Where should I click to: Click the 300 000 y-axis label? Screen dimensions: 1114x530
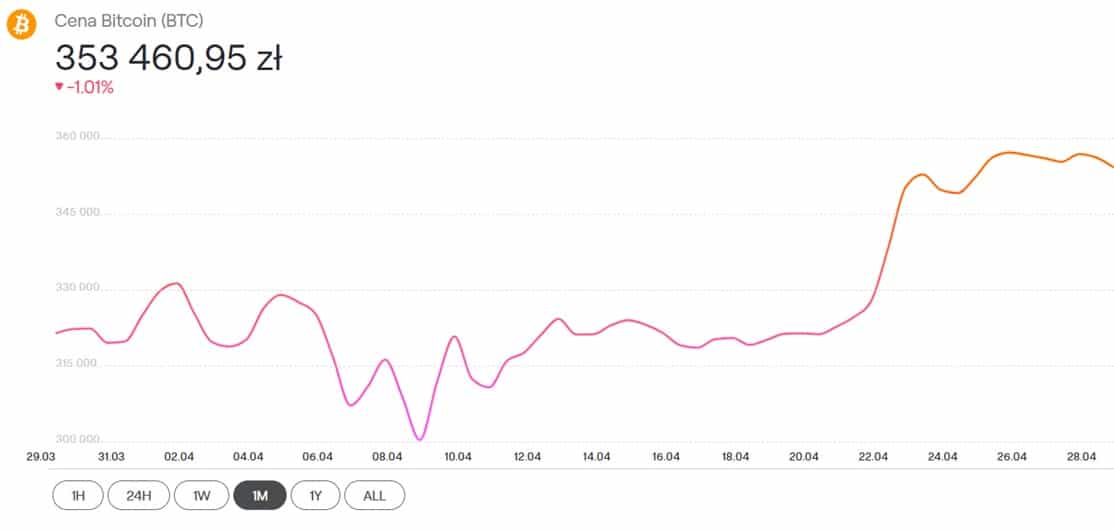pos(78,439)
